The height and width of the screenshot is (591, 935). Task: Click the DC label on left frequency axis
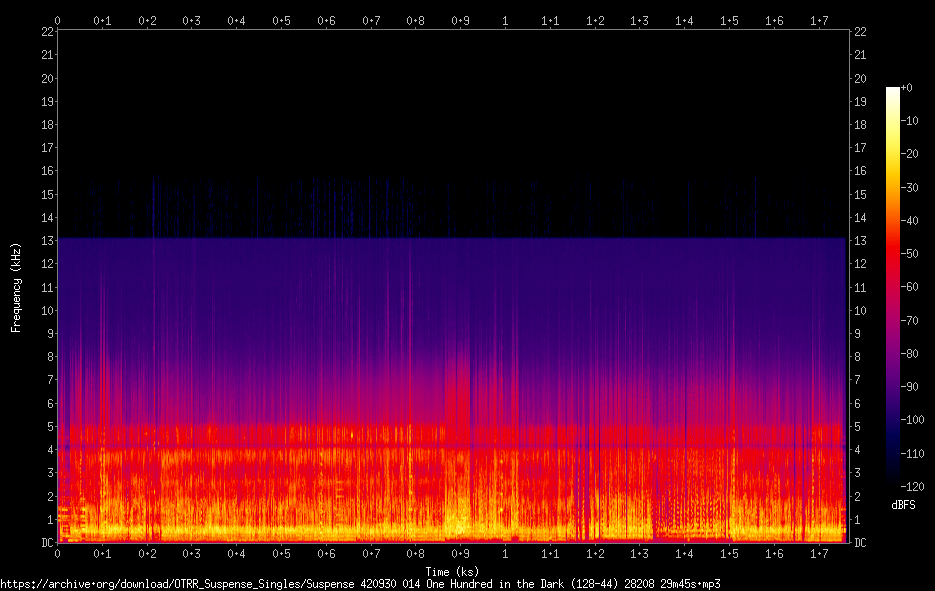[47, 542]
